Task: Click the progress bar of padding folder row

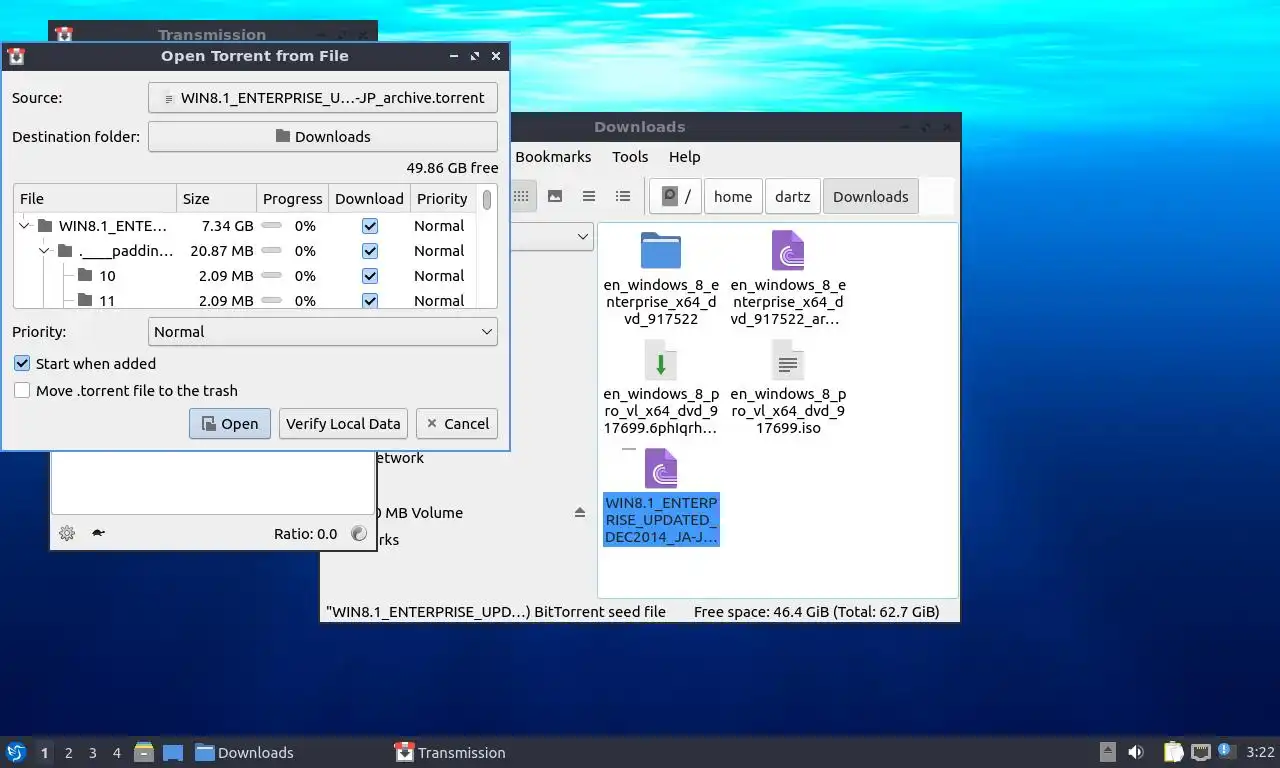Action: [271, 251]
